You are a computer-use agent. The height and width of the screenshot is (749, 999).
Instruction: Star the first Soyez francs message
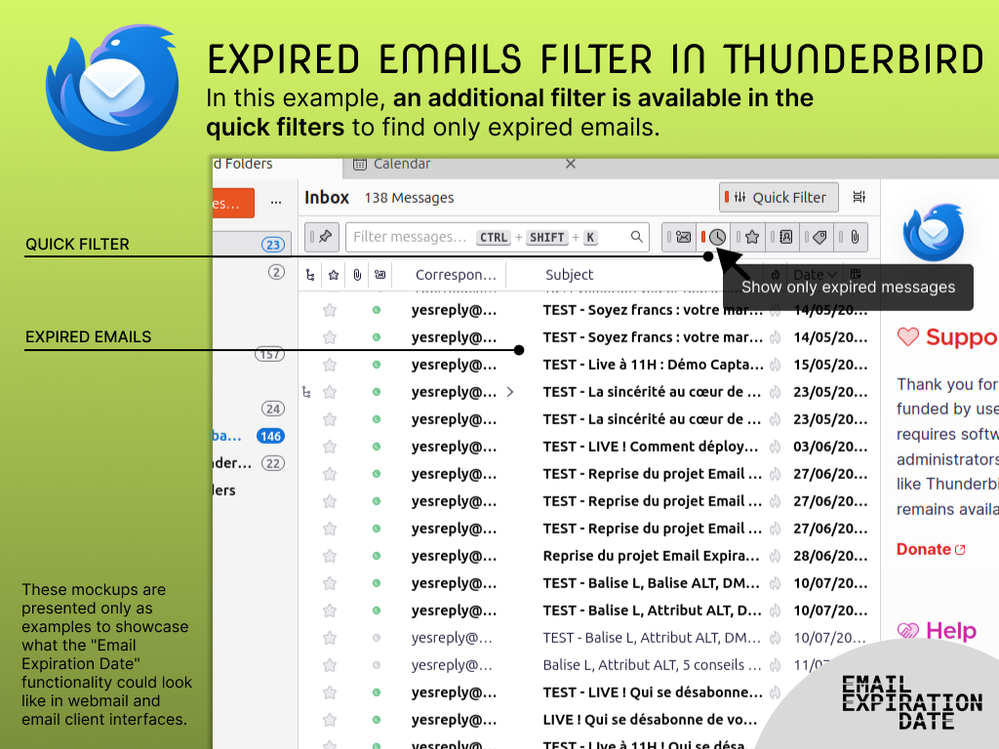tap(329, 310)
